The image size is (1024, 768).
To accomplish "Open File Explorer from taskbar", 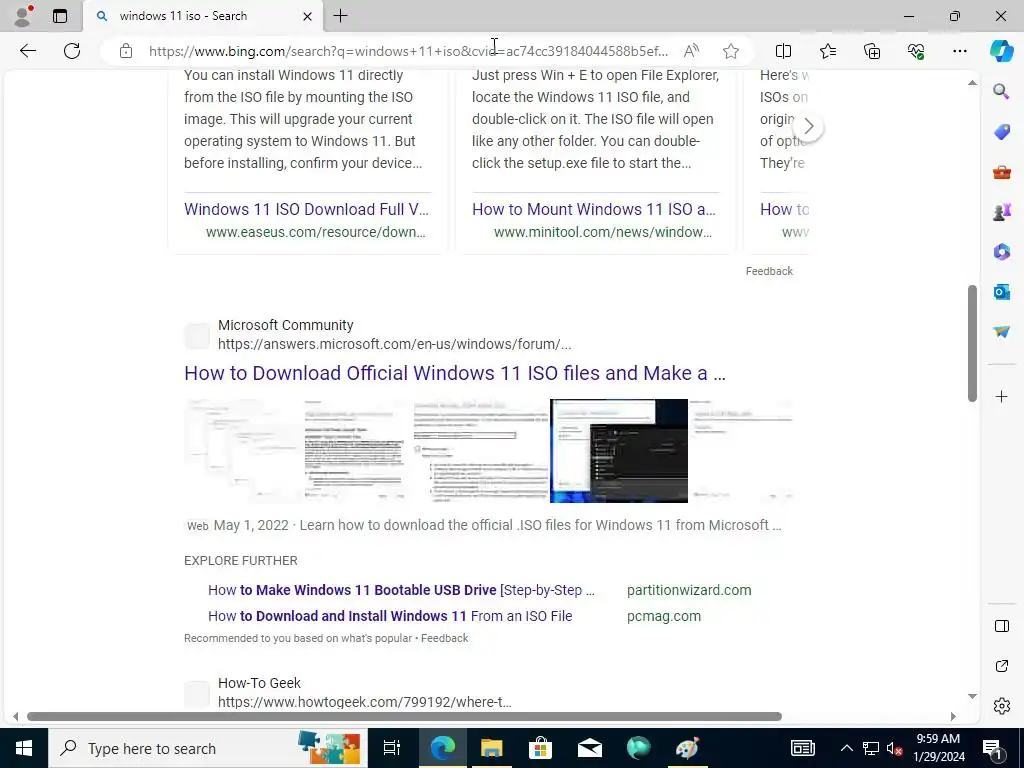I will coord(491,748).
